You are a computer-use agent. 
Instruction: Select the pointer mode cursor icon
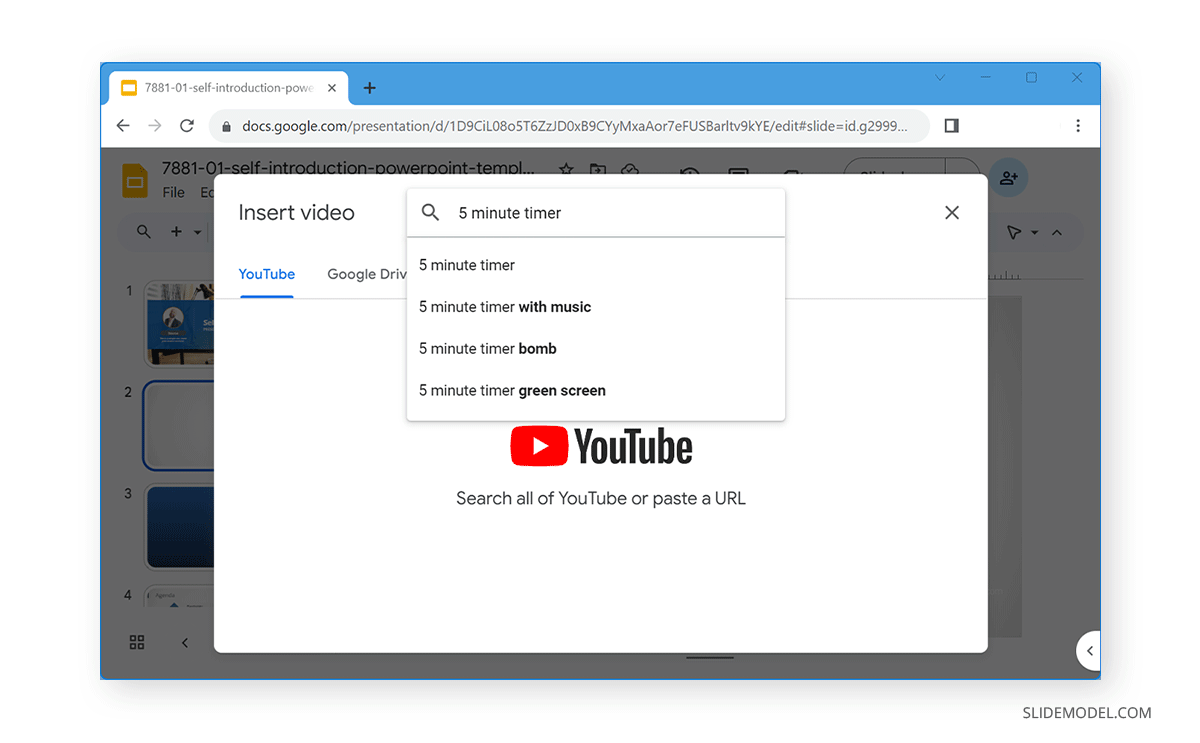click(1013, 232)
